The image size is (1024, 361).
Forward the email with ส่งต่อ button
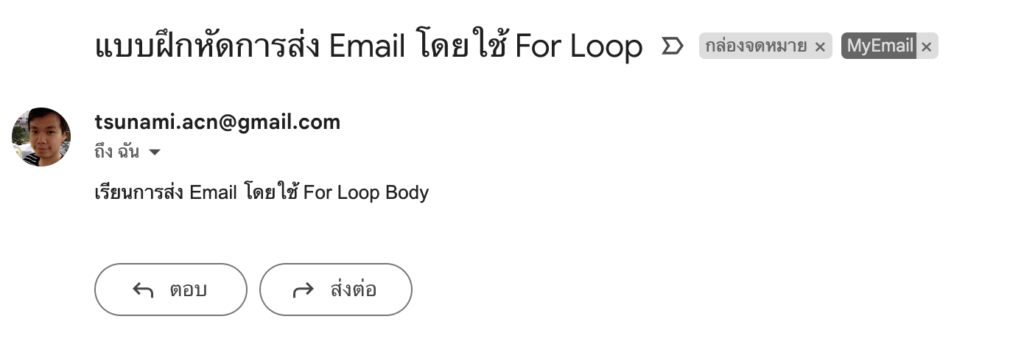[x=336, y=290]
